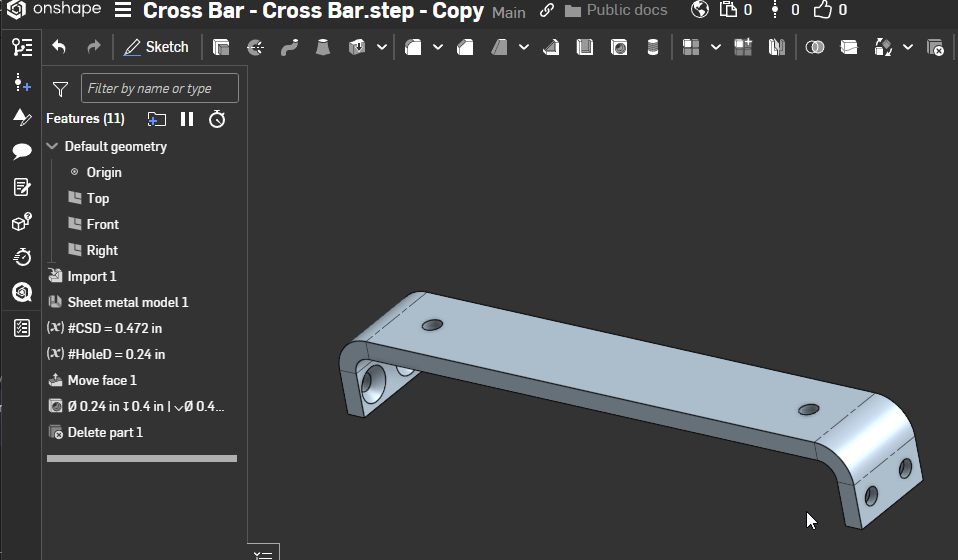
Task: Select the Chamfer tool
Action: tap(465, 47)
